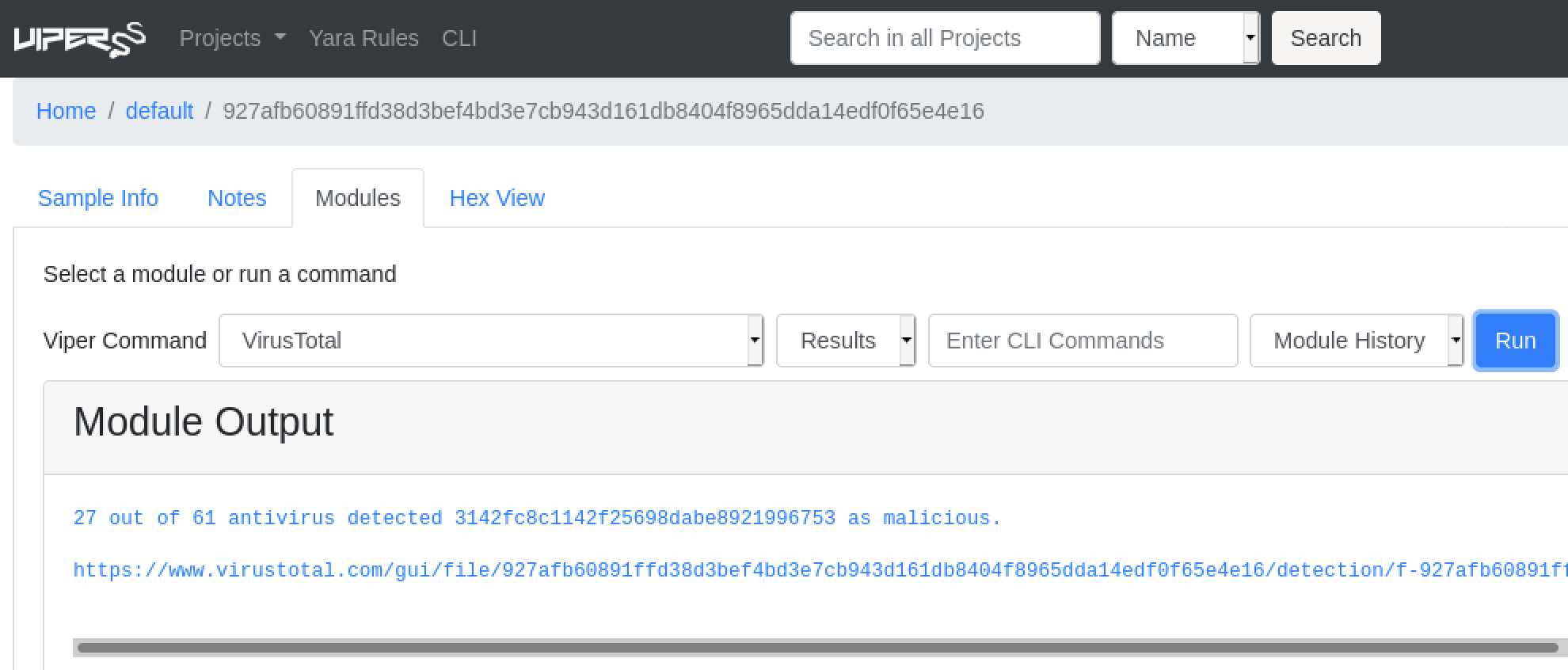1568x670 pixels.
Task: Go to the CLI page
Action: click(459, 38)
